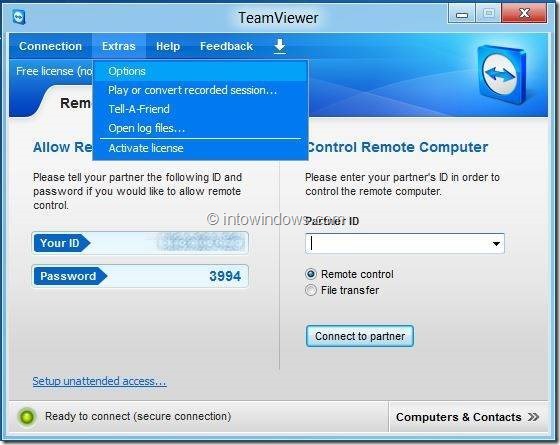This screenshot has width=560, height=445.
Task: Click the green ready status indicator
Action: [x=27, y=416]
